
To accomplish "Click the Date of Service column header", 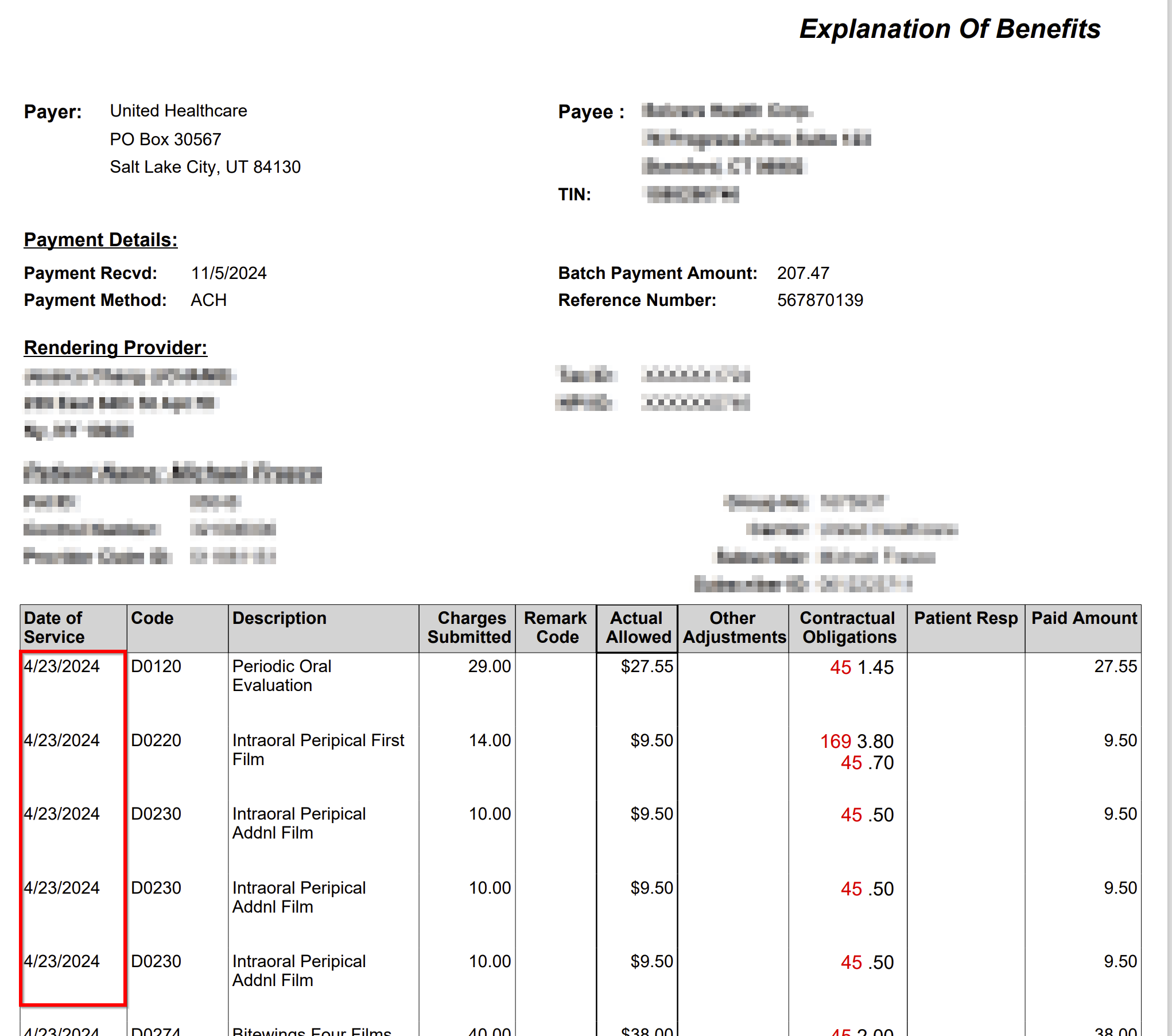I will tap(54, 627).
